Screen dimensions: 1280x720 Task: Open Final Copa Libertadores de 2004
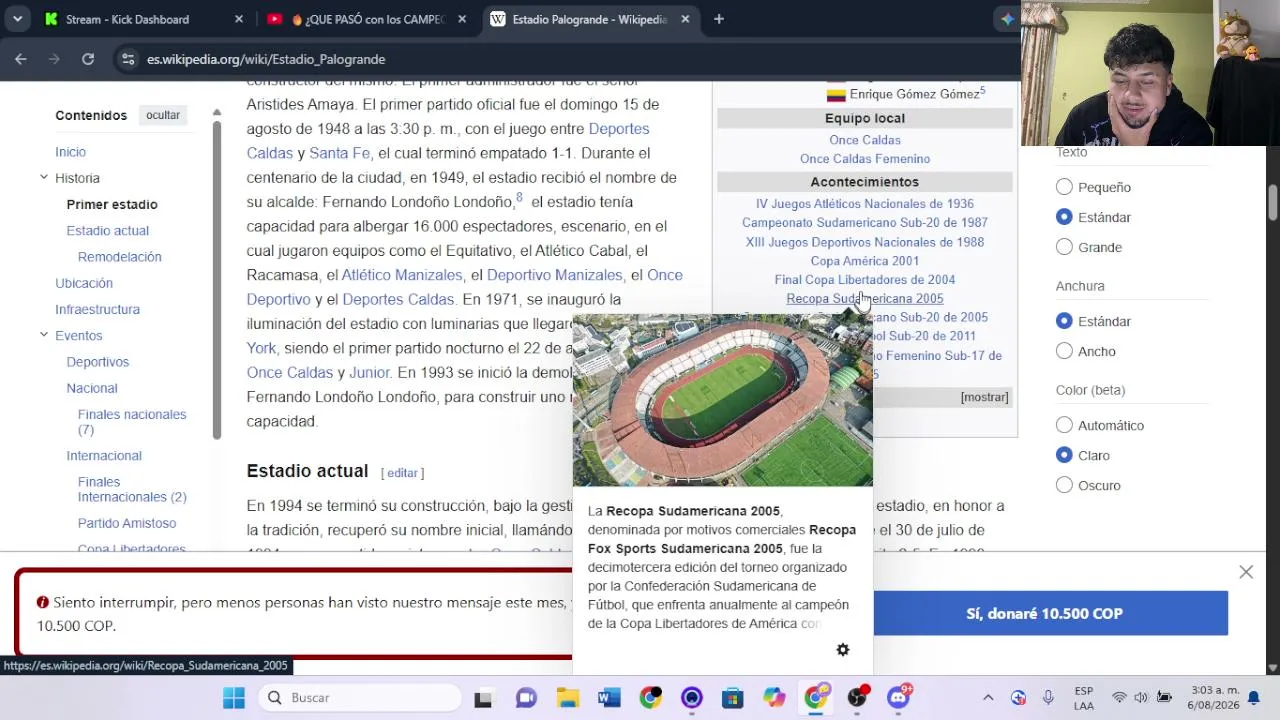(865, 280)
